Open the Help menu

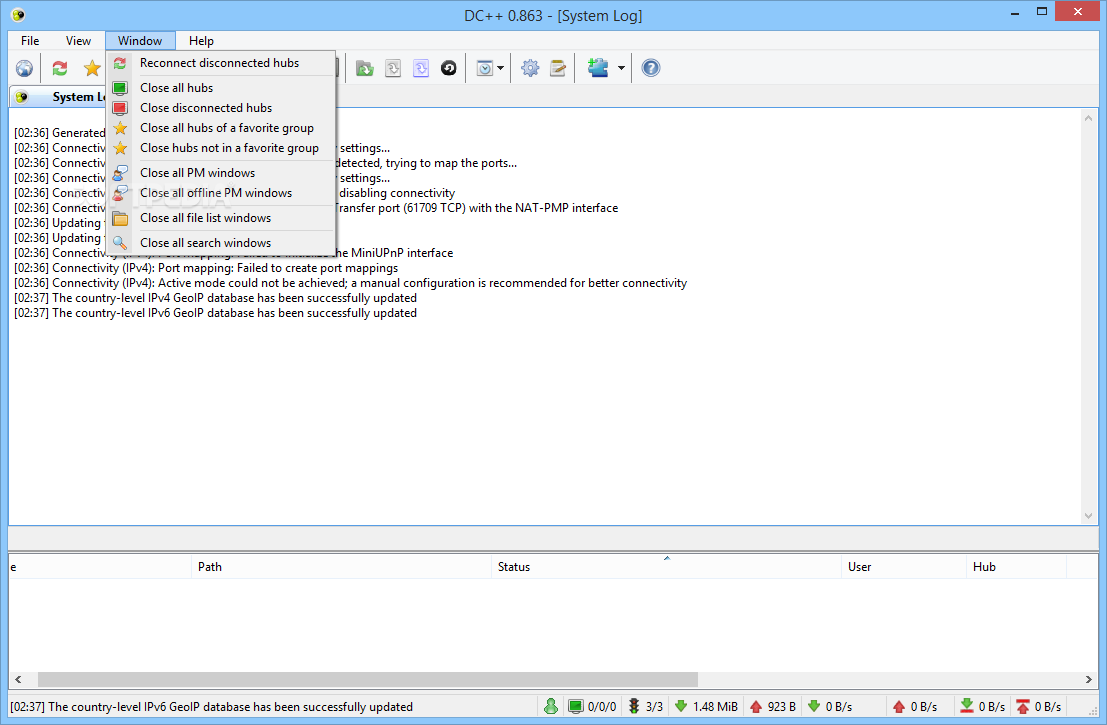click(201, 41)
